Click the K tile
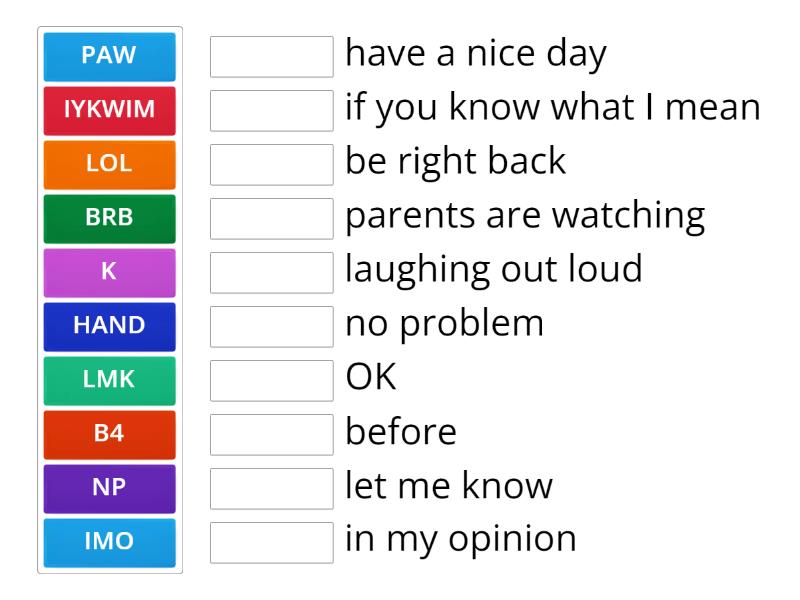 (109, 272)
